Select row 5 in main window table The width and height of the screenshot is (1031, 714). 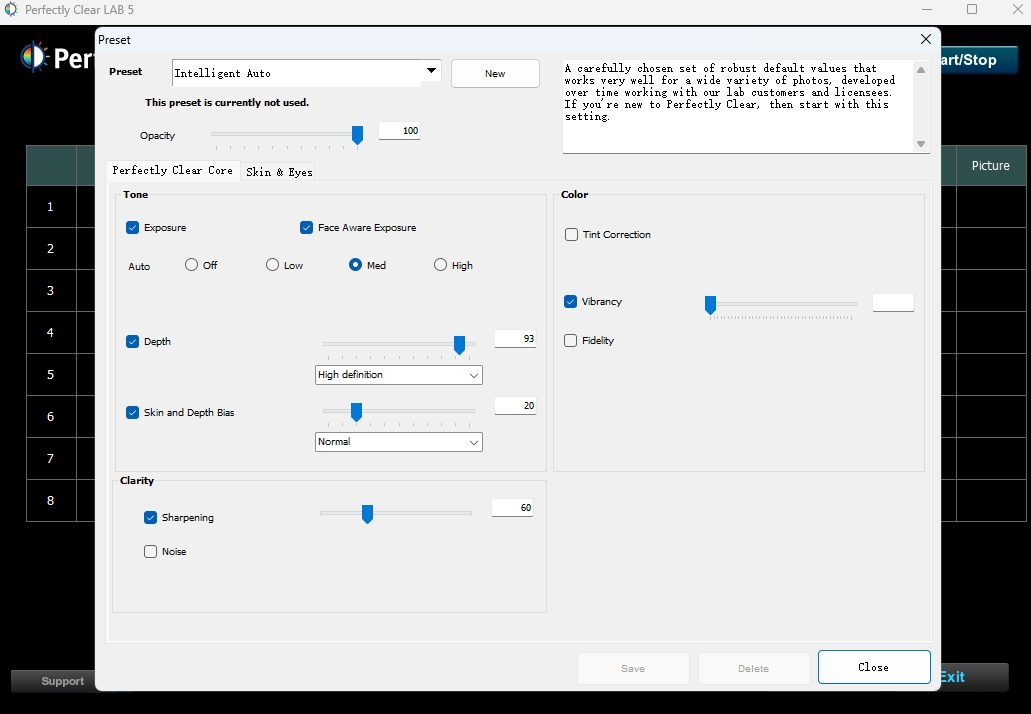pos(51,375)
